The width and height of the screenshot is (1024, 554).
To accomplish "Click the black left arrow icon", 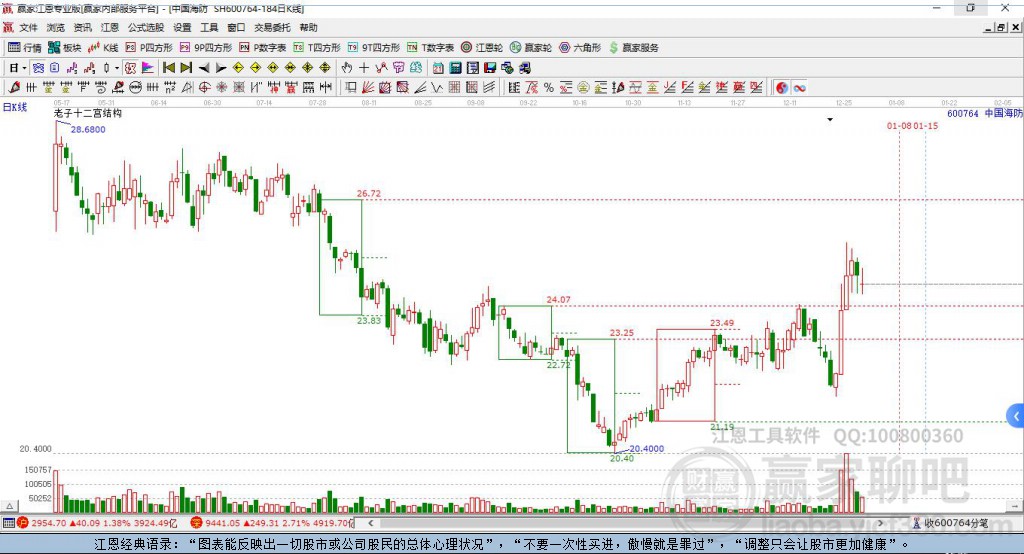I will pos(204,67).
